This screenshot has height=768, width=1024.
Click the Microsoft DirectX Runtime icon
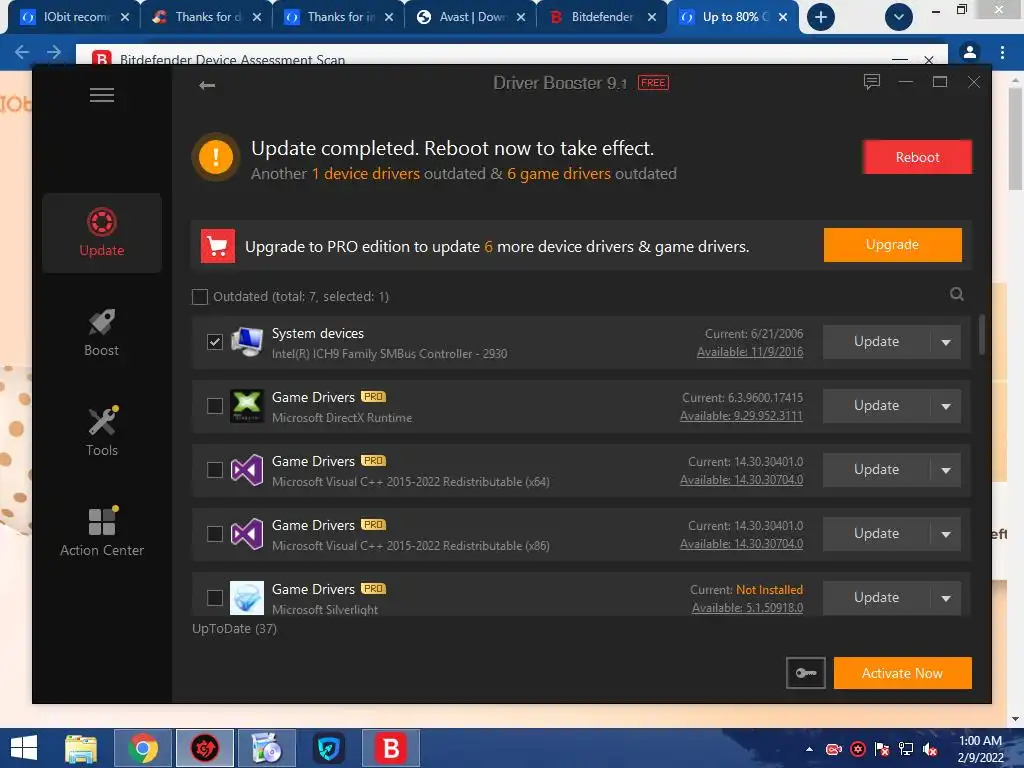[247, 406]
